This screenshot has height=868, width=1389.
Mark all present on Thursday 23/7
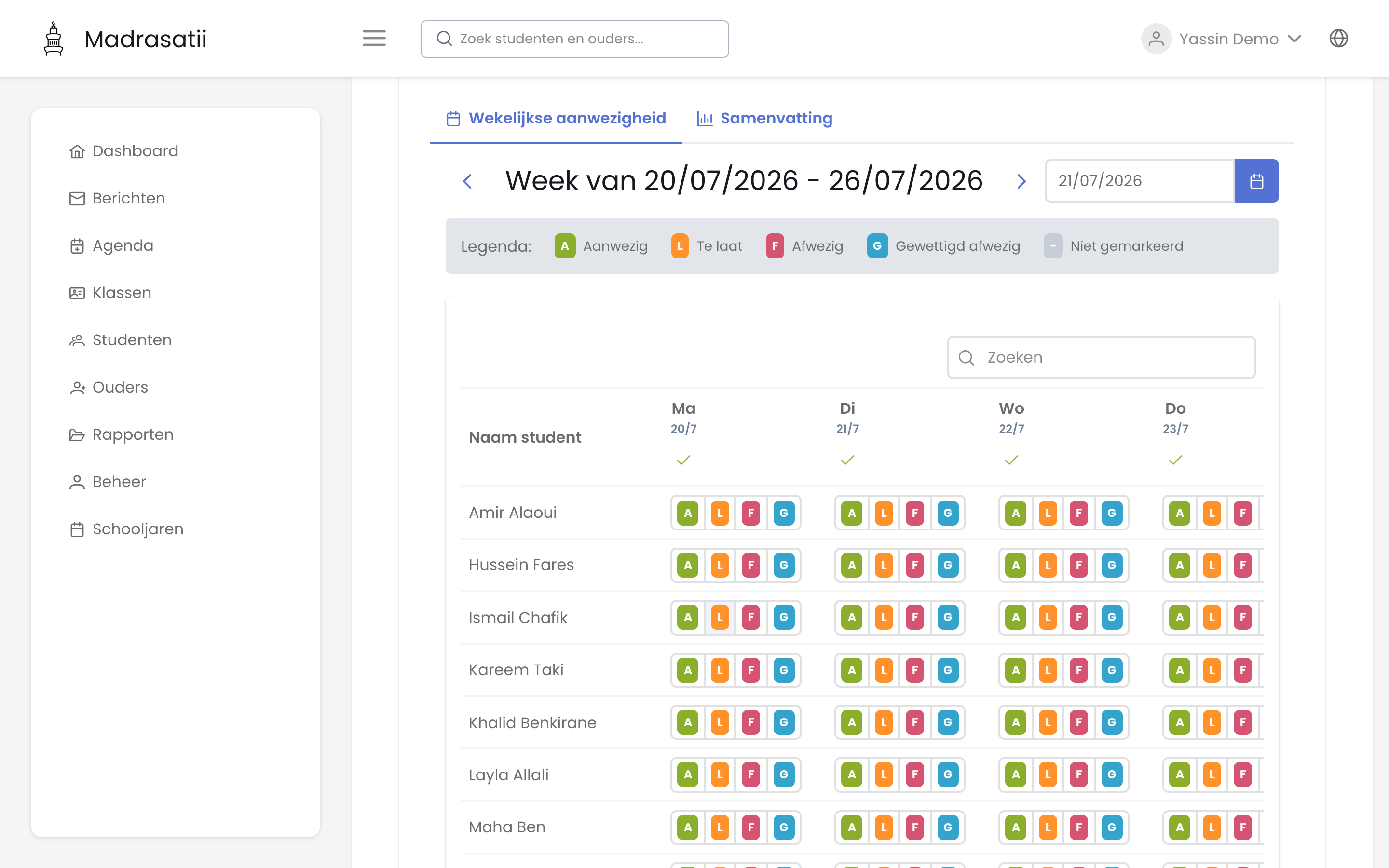1175,460
